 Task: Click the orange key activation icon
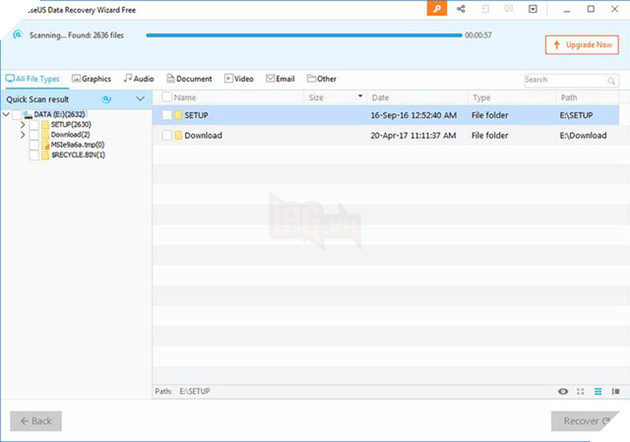click(436, 8)
